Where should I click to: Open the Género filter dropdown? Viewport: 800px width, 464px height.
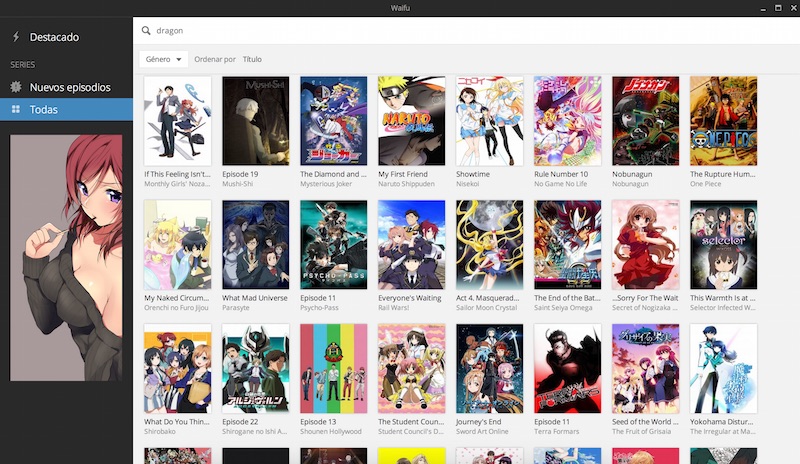[163, 59]
